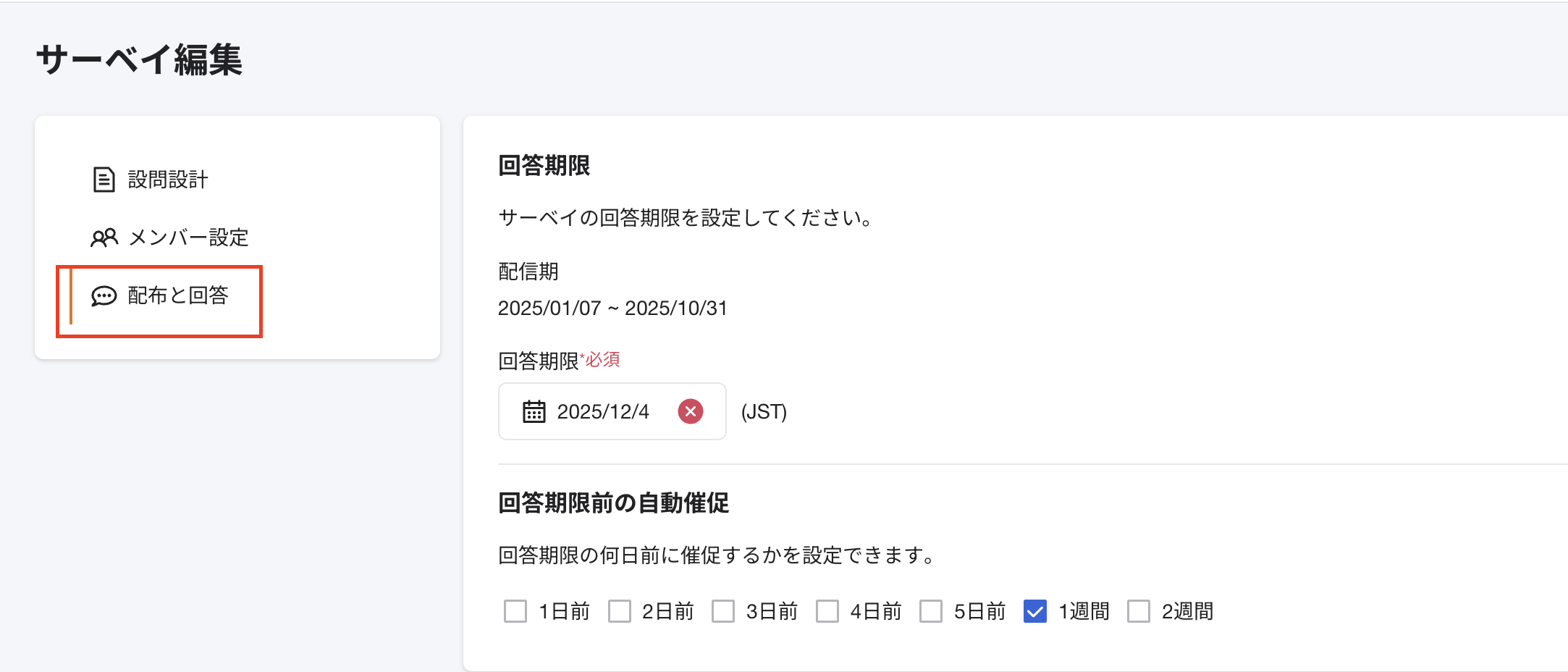Open the メンバー設定 section
The width and height of the screenshot is (1568, 672).
coord(188,237)
